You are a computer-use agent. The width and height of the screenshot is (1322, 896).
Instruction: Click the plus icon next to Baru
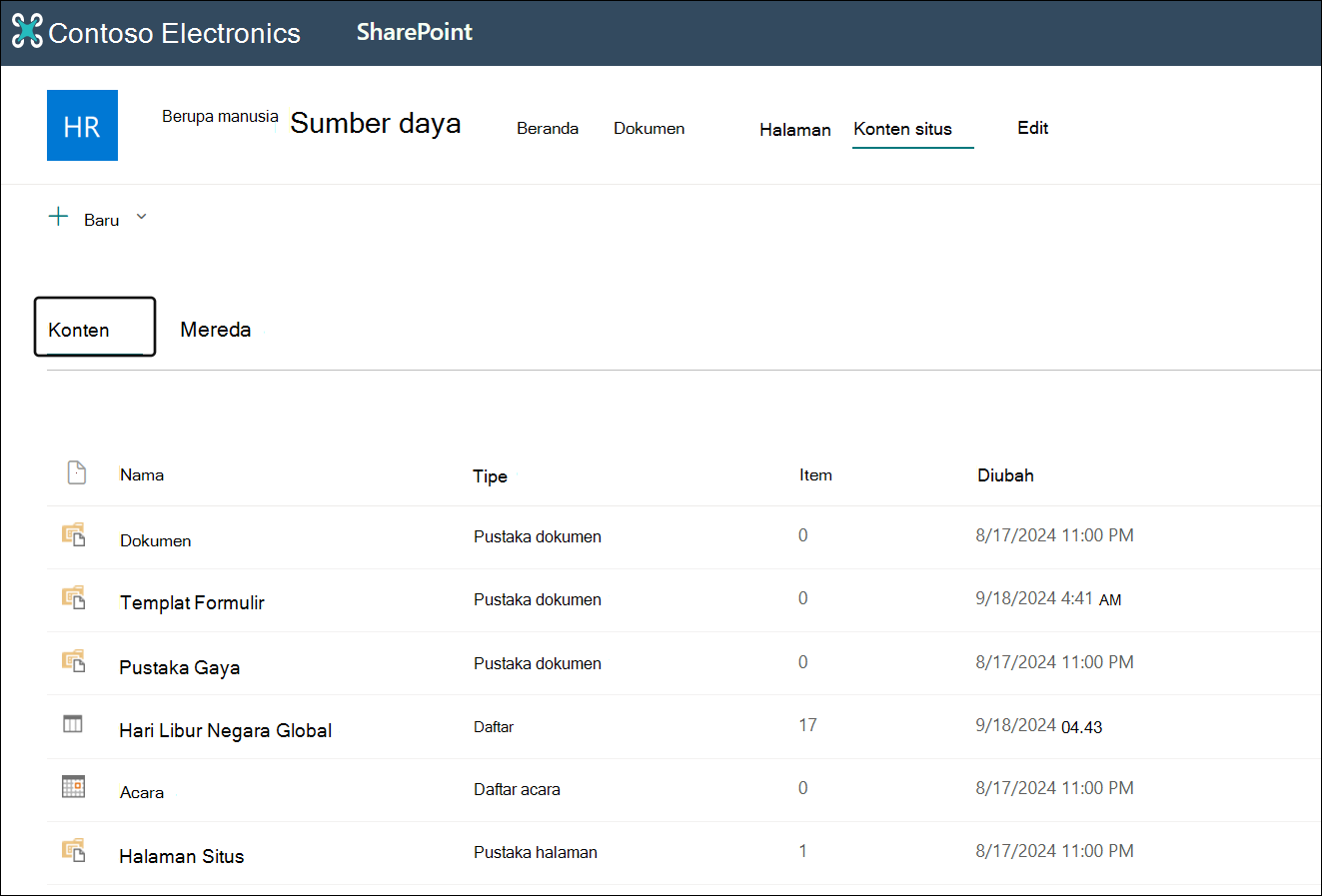59,217
